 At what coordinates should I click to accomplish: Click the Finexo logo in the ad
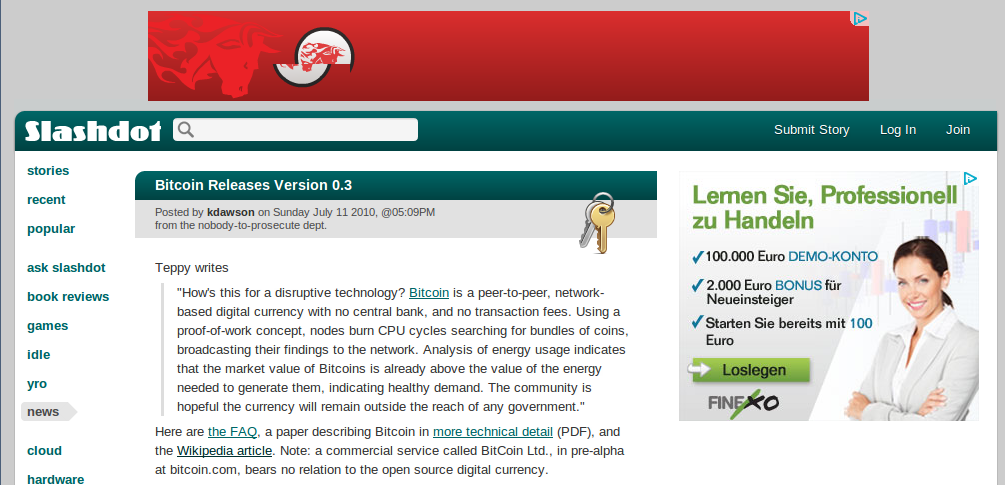[x=743, y=402]
